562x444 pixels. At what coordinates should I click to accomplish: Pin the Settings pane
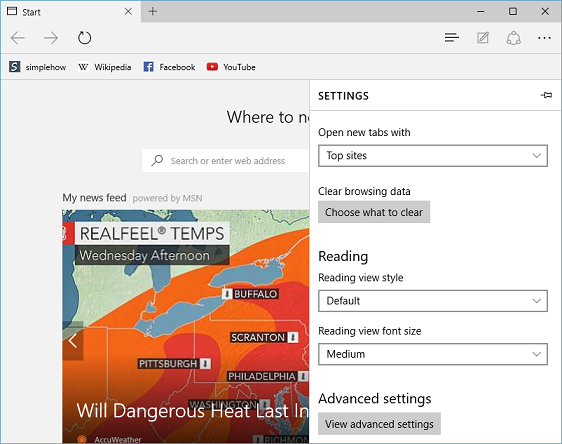point(547,95)
